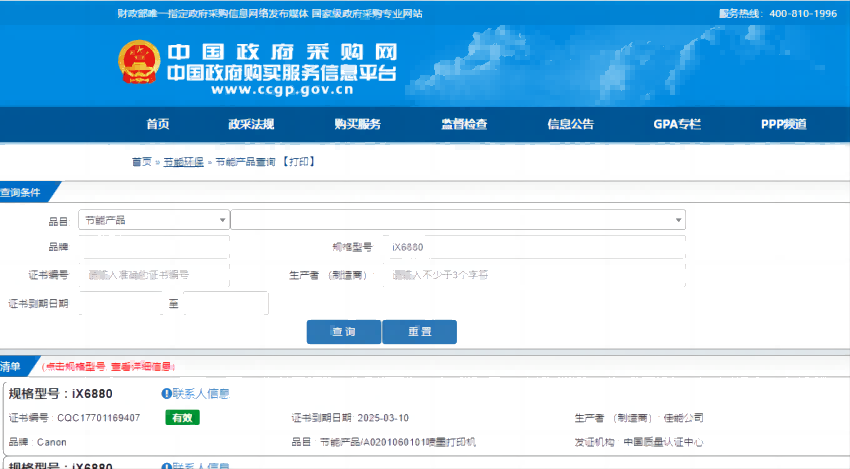This screenshot has width=850, height=469.
Task: Open 信息公告 navigation item
Action: (570, 124)
